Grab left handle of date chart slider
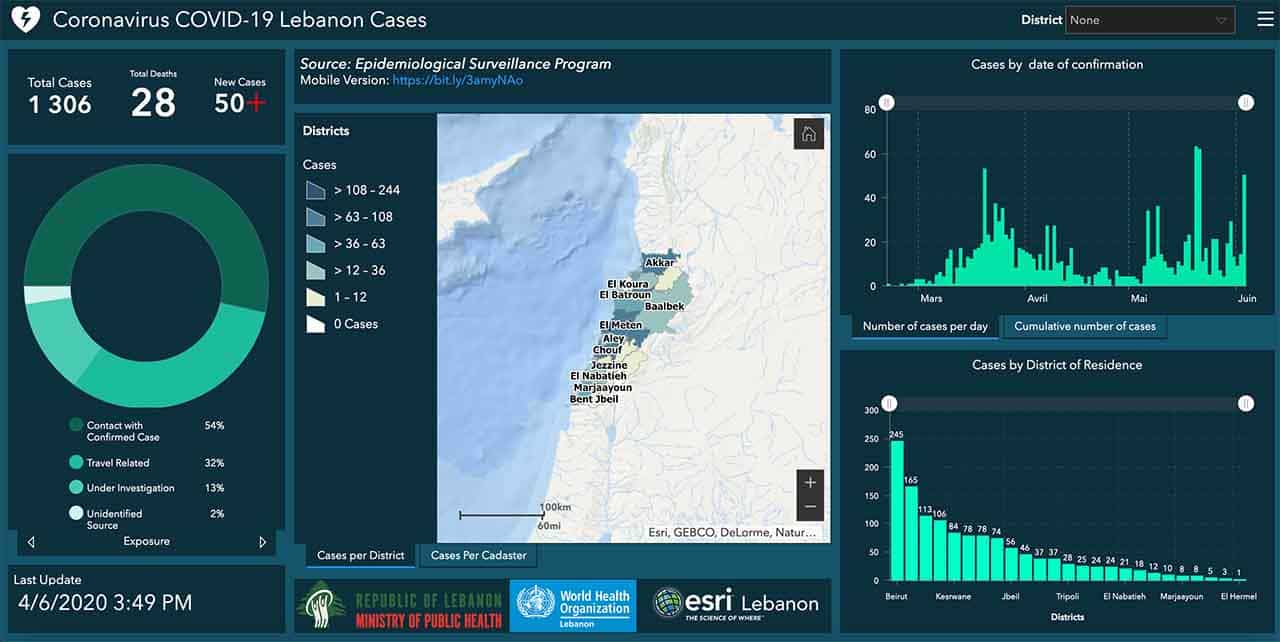 point(886,103)
